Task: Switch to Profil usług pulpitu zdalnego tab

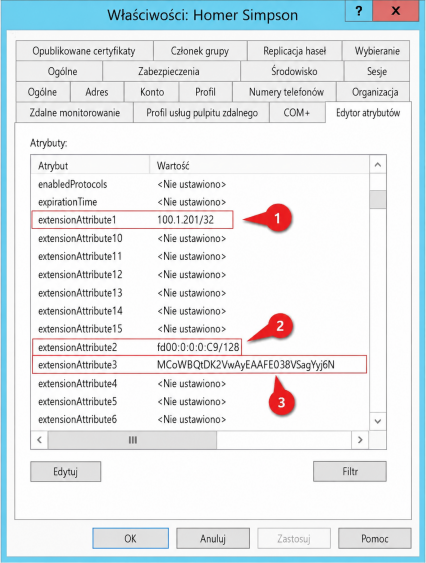Action: pyautogui.click(x=202, y=113)
